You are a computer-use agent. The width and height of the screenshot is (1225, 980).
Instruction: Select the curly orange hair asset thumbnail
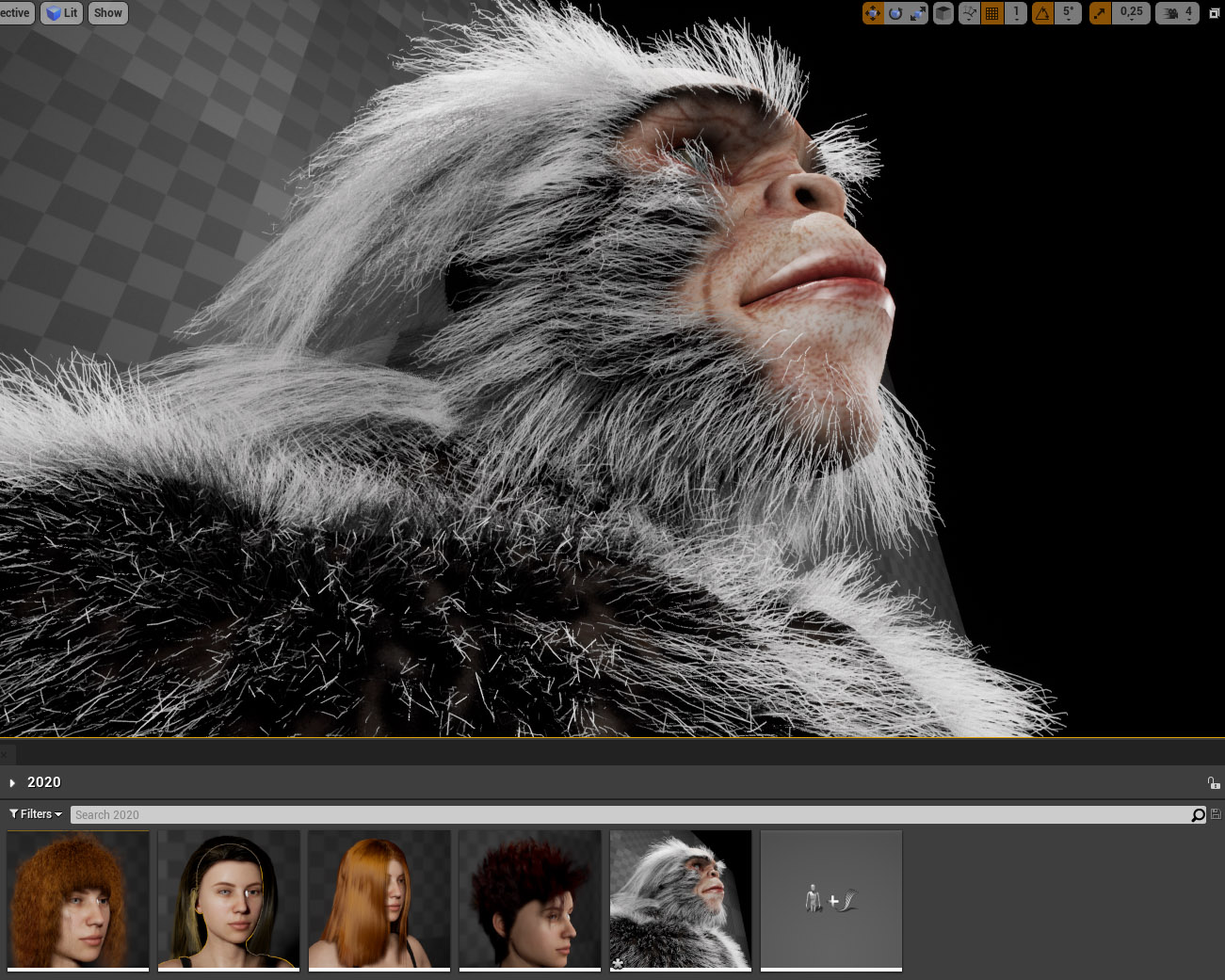78,900
